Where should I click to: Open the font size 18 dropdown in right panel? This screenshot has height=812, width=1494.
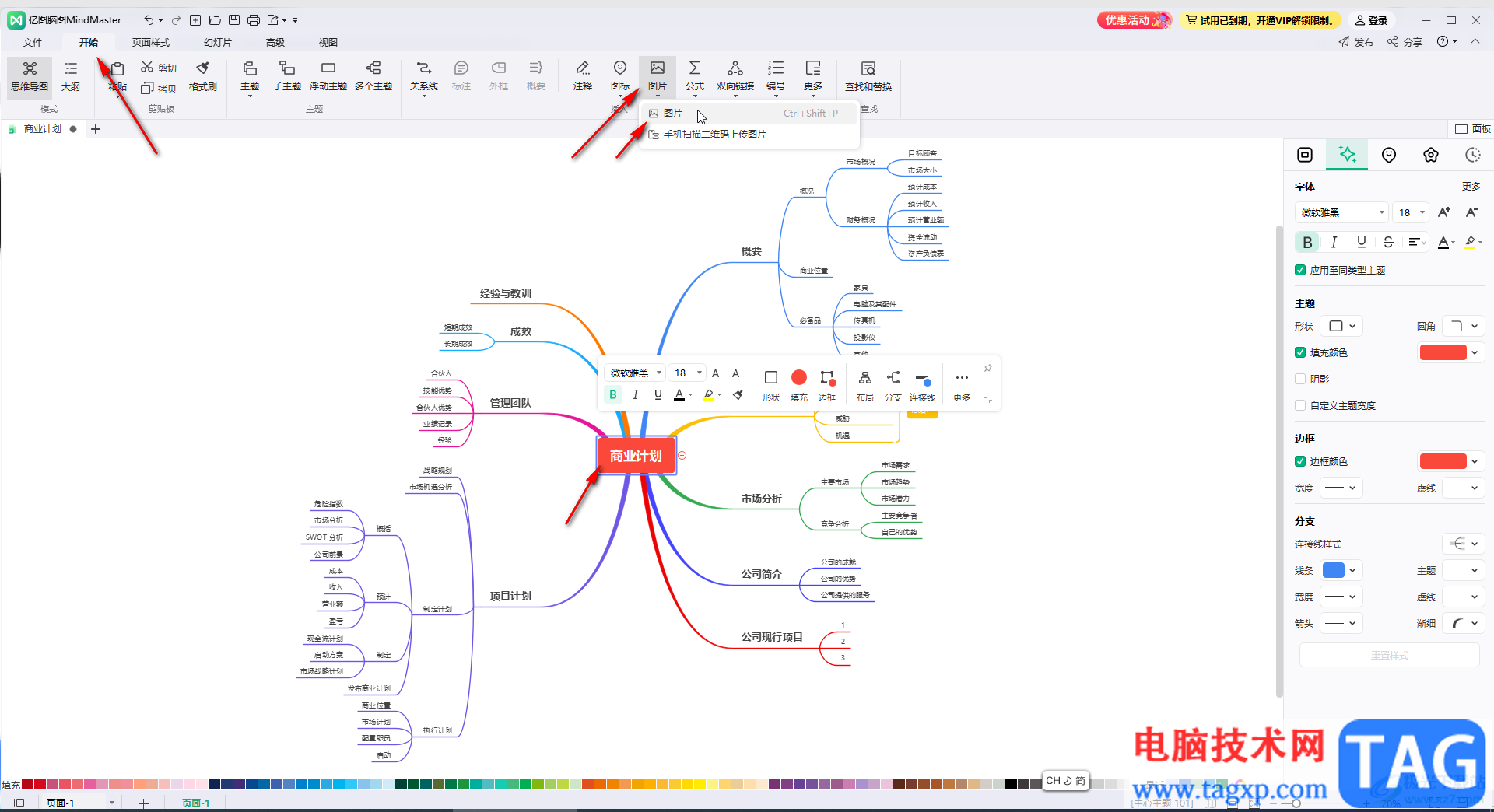(1411, 212)
